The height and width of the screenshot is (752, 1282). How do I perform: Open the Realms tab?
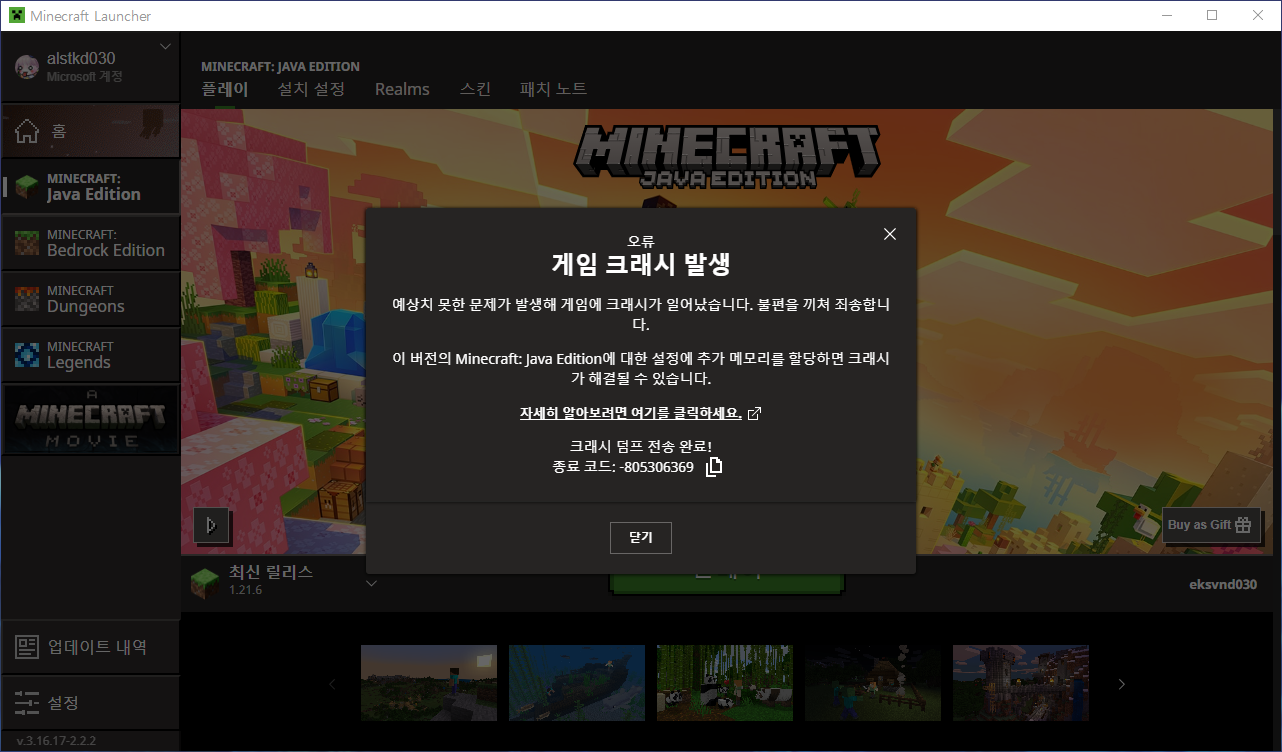pyautogui.click(x=402, y=89)
